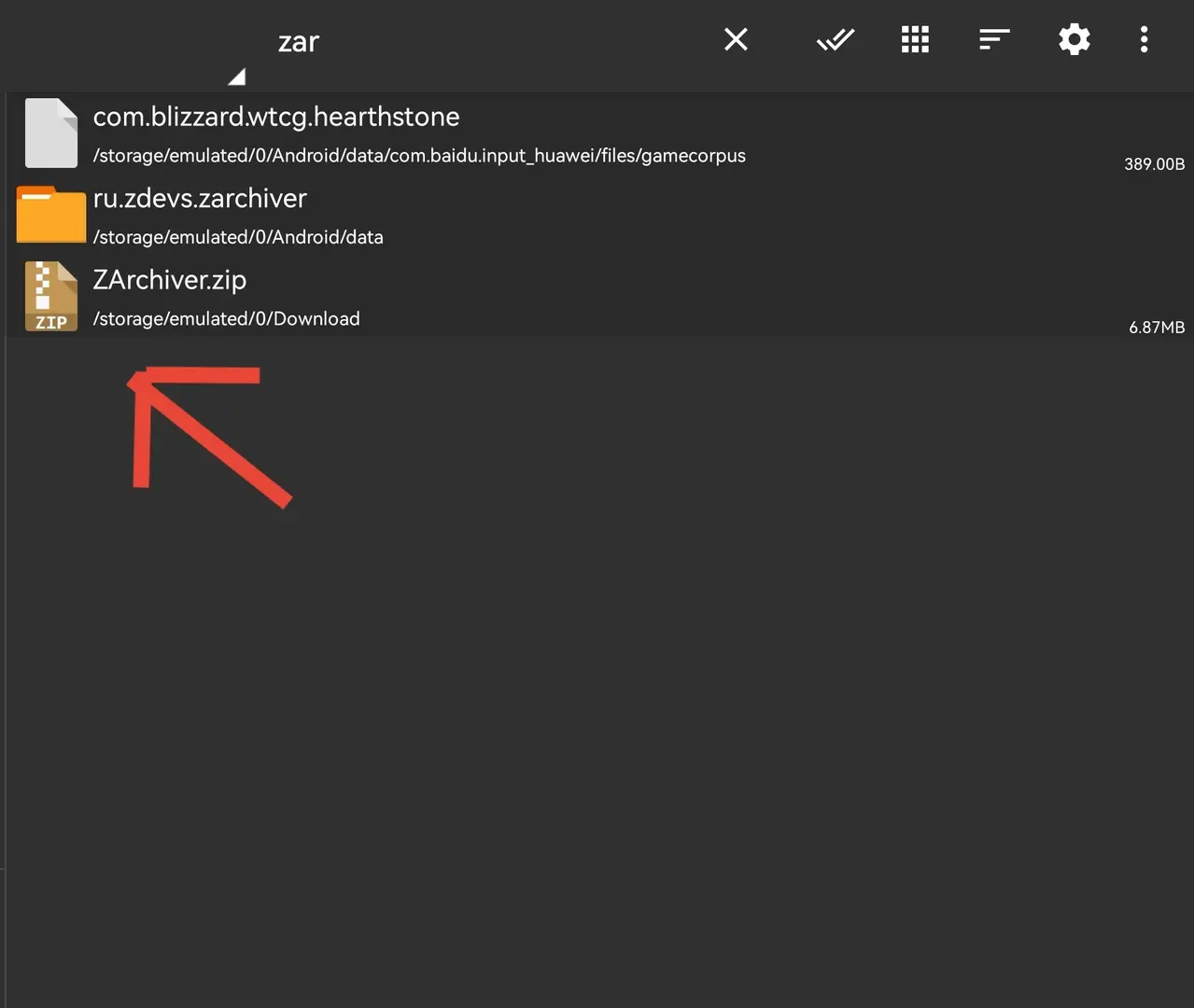Clear the search with the X icon

click(736, 39)
